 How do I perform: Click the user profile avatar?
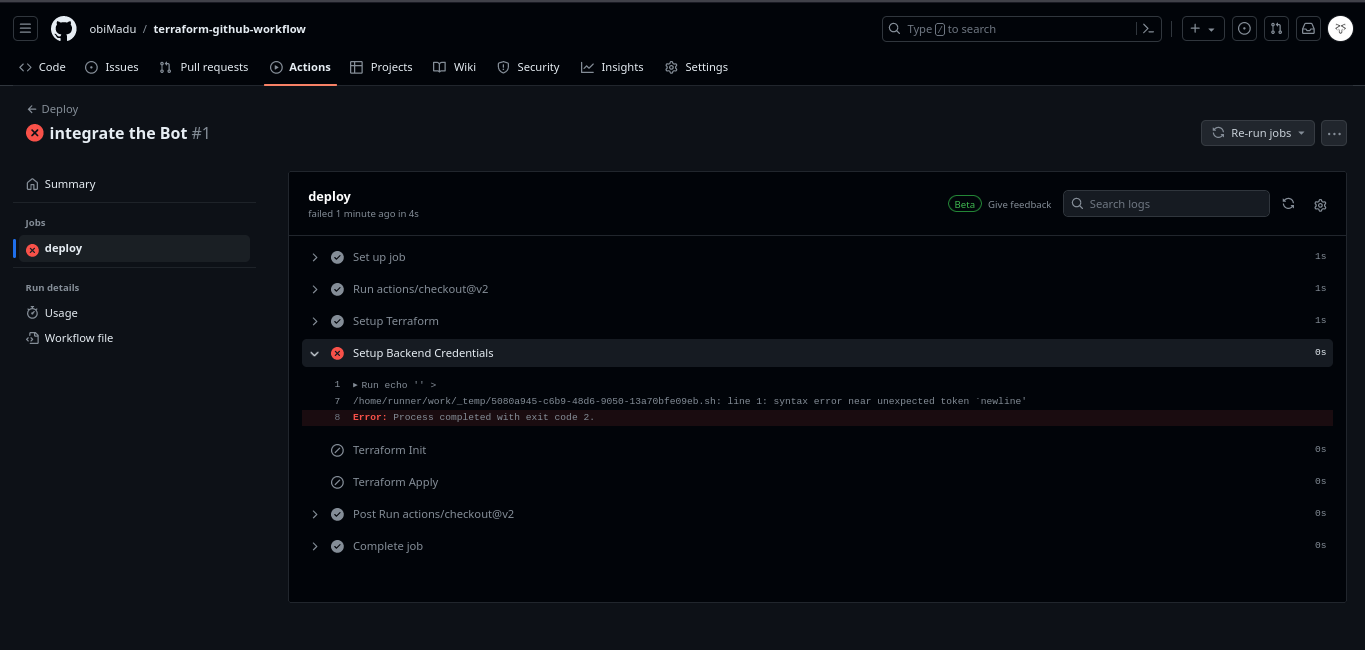[x=1340, y=29]
